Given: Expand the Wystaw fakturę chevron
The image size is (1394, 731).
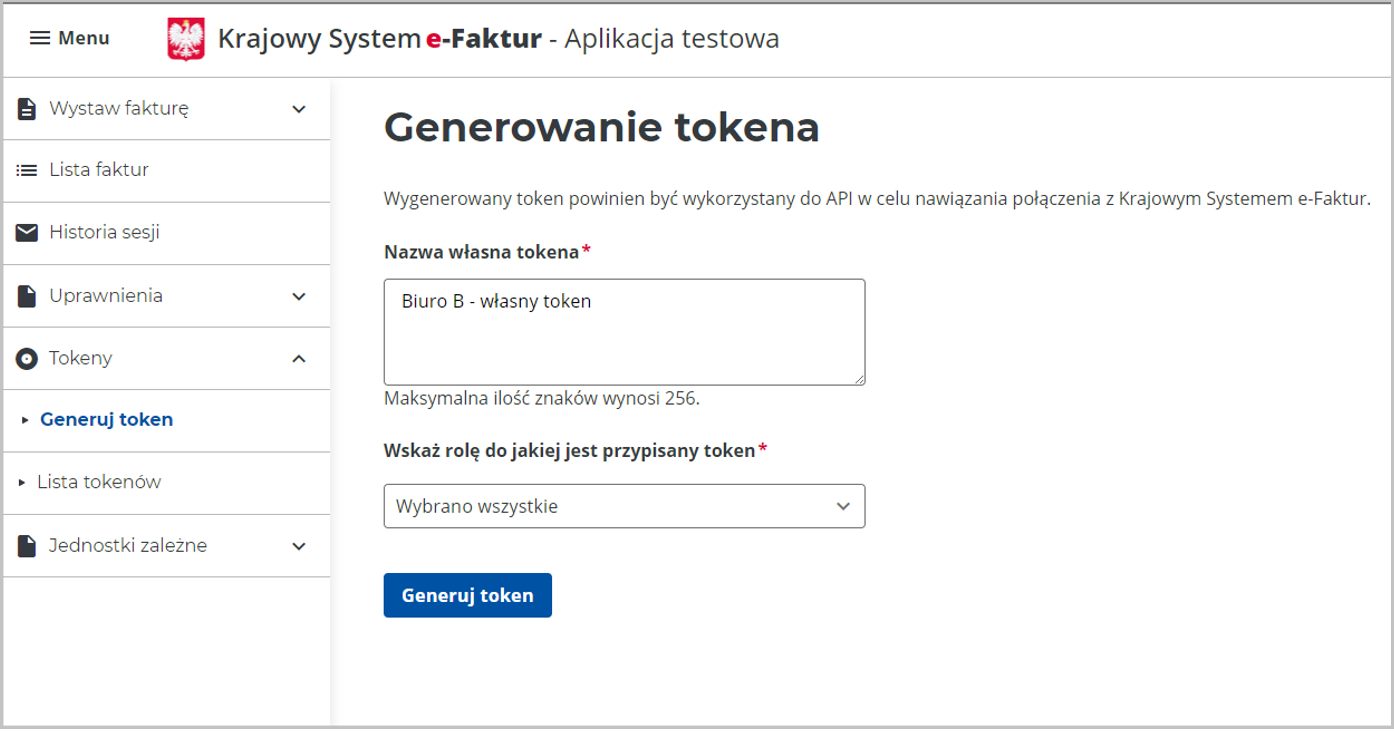Looking at the screenshot, I should (298, 109).
